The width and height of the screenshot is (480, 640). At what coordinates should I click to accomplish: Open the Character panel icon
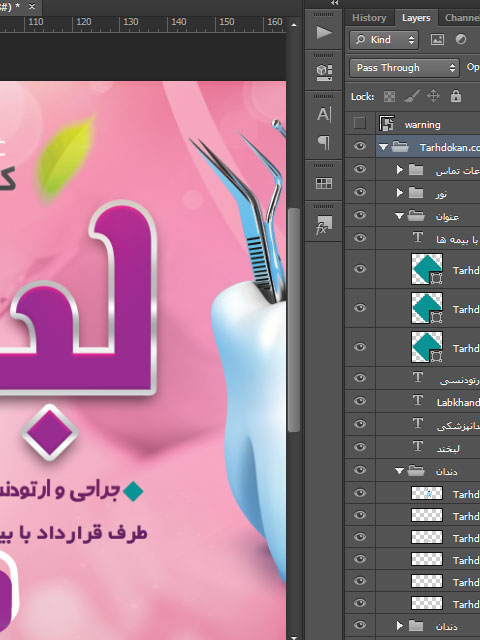[x=324, y=114]
